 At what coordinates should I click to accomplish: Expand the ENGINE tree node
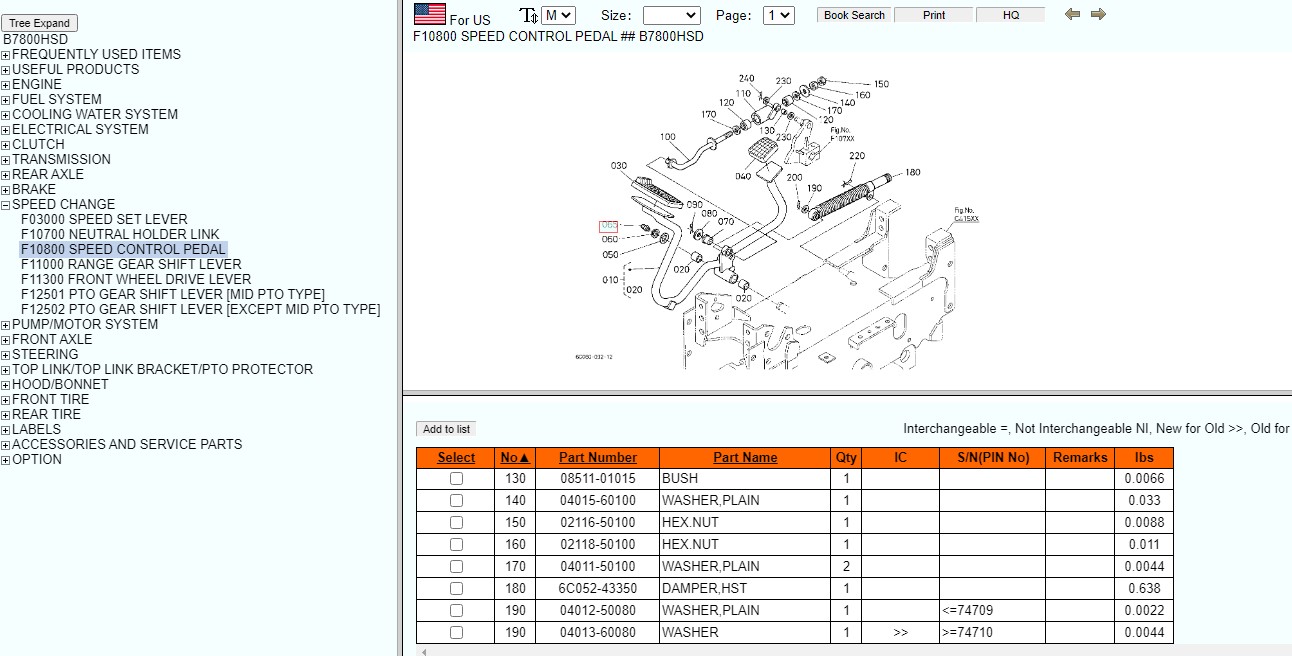(6, 85)
